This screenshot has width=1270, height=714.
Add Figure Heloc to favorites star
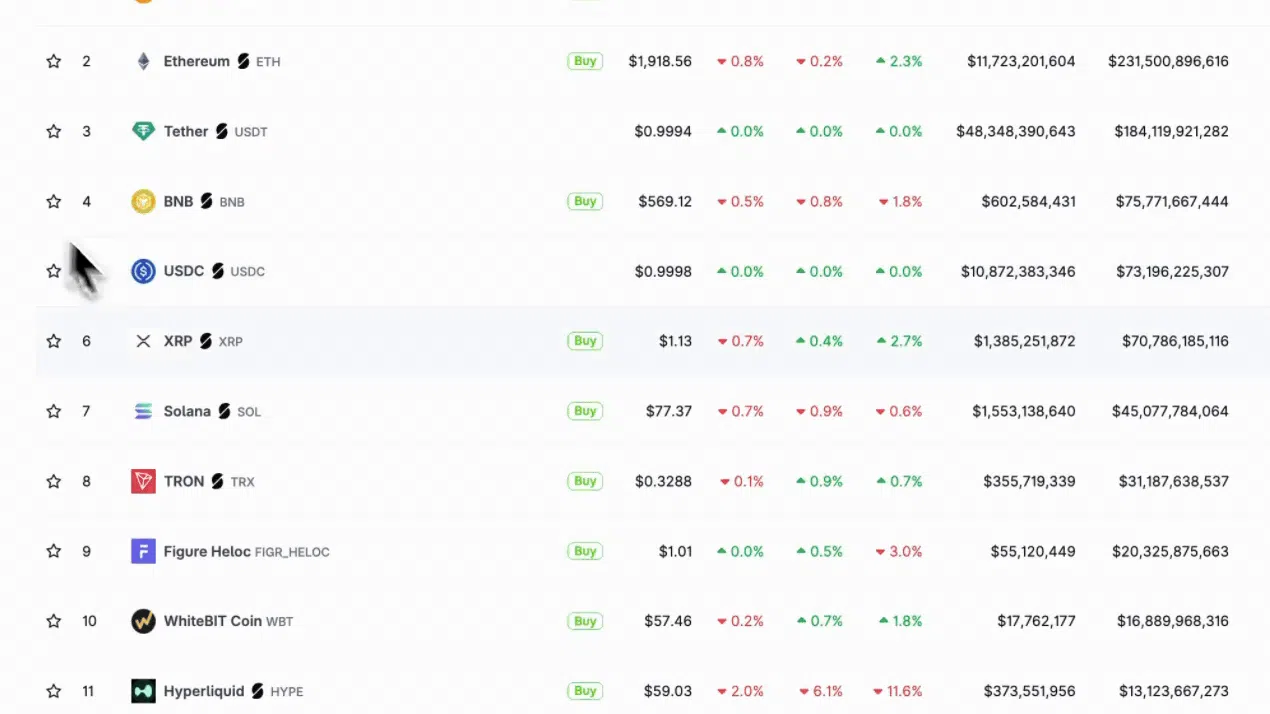click(54, 551)
